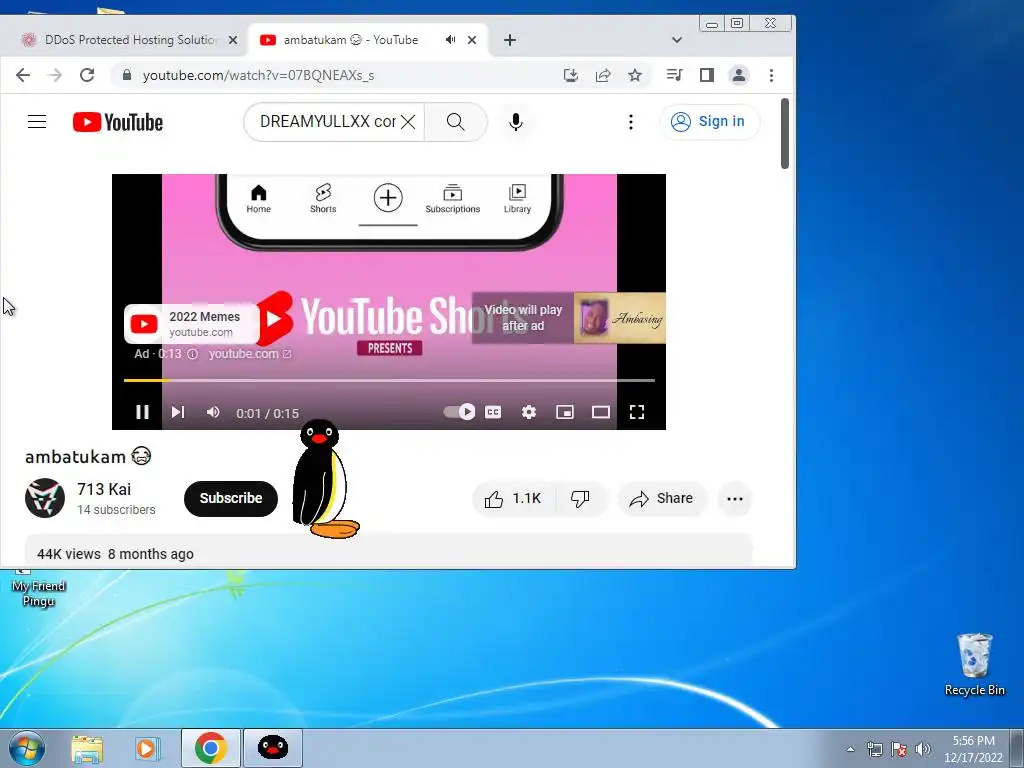Subscribe to 713 Kai
The width and height of the screenshot is (1024, 768).
click(231, 498)
